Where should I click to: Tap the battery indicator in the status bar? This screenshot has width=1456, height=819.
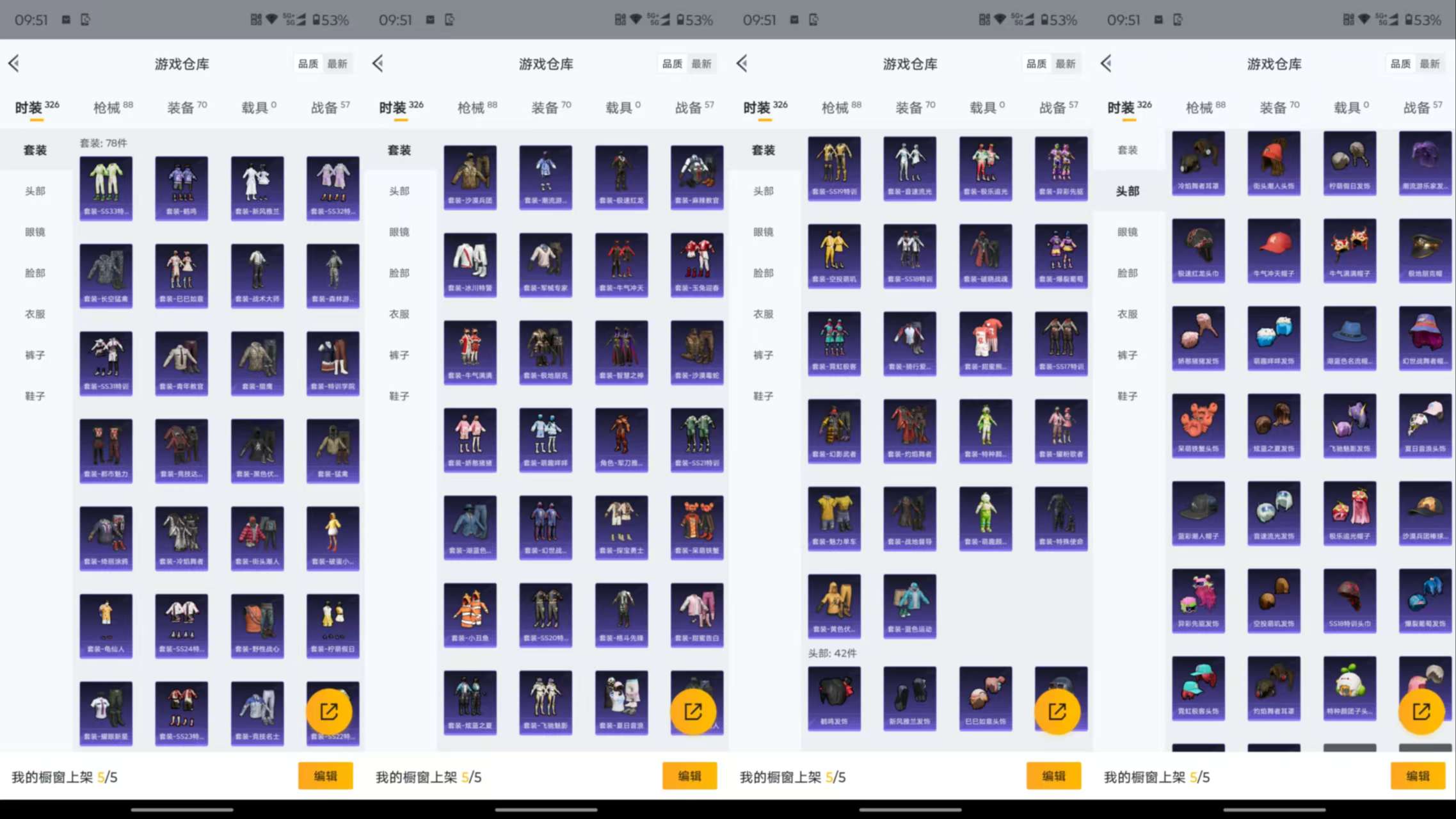(326, 20)
